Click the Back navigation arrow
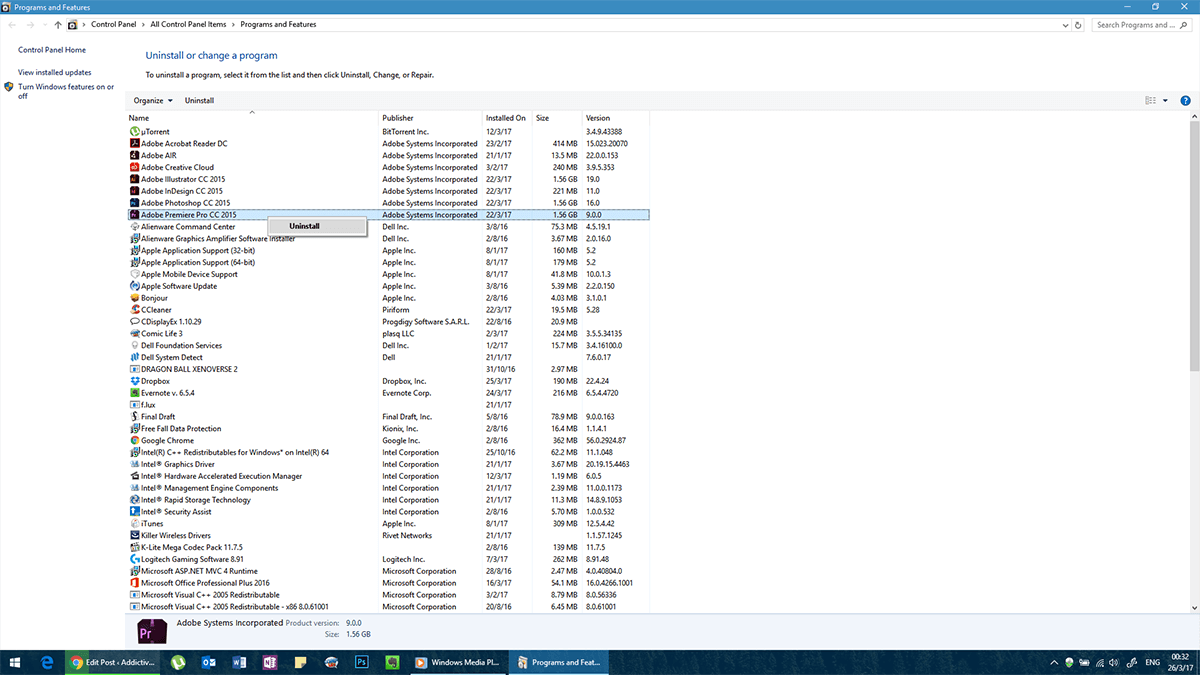 11,25
